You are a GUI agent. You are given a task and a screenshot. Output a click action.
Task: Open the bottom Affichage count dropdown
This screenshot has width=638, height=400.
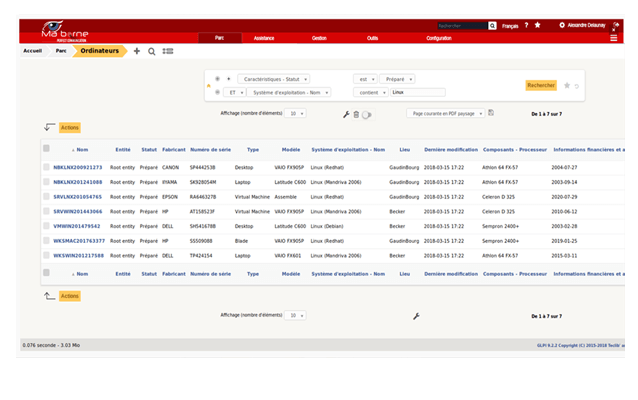coord(295,315)
